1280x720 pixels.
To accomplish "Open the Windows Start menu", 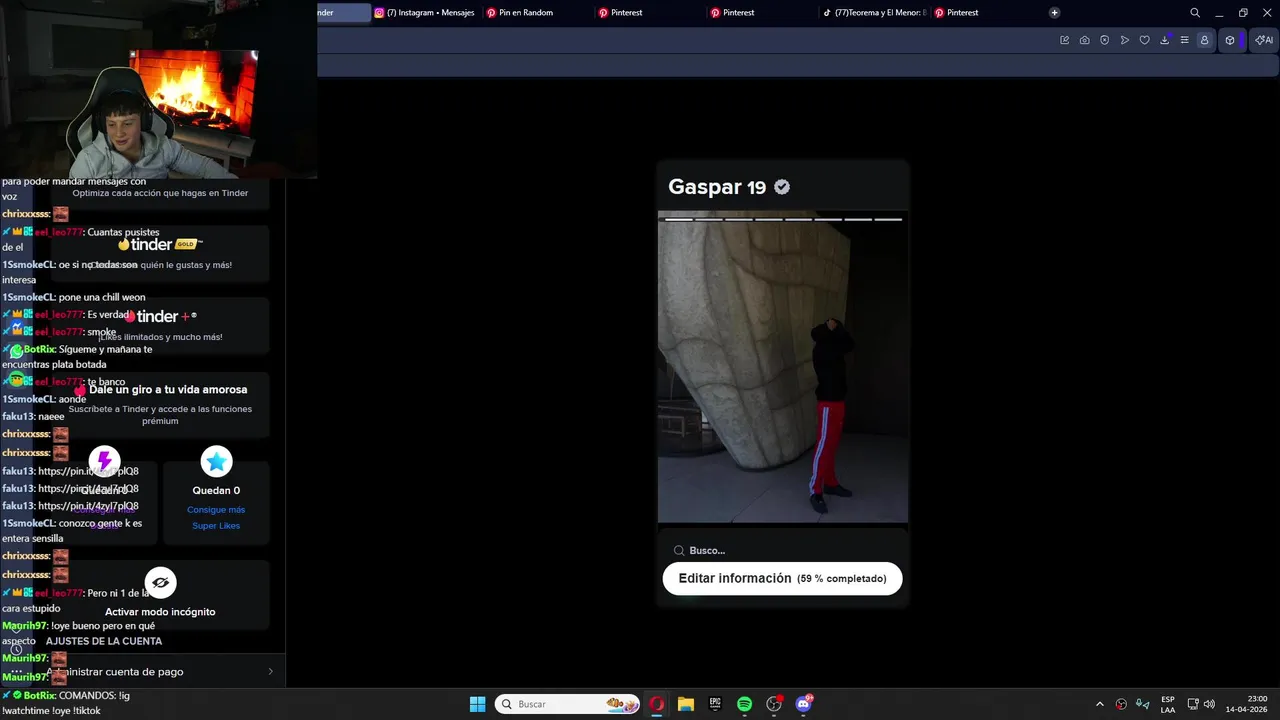I will [x=477, y=704].
